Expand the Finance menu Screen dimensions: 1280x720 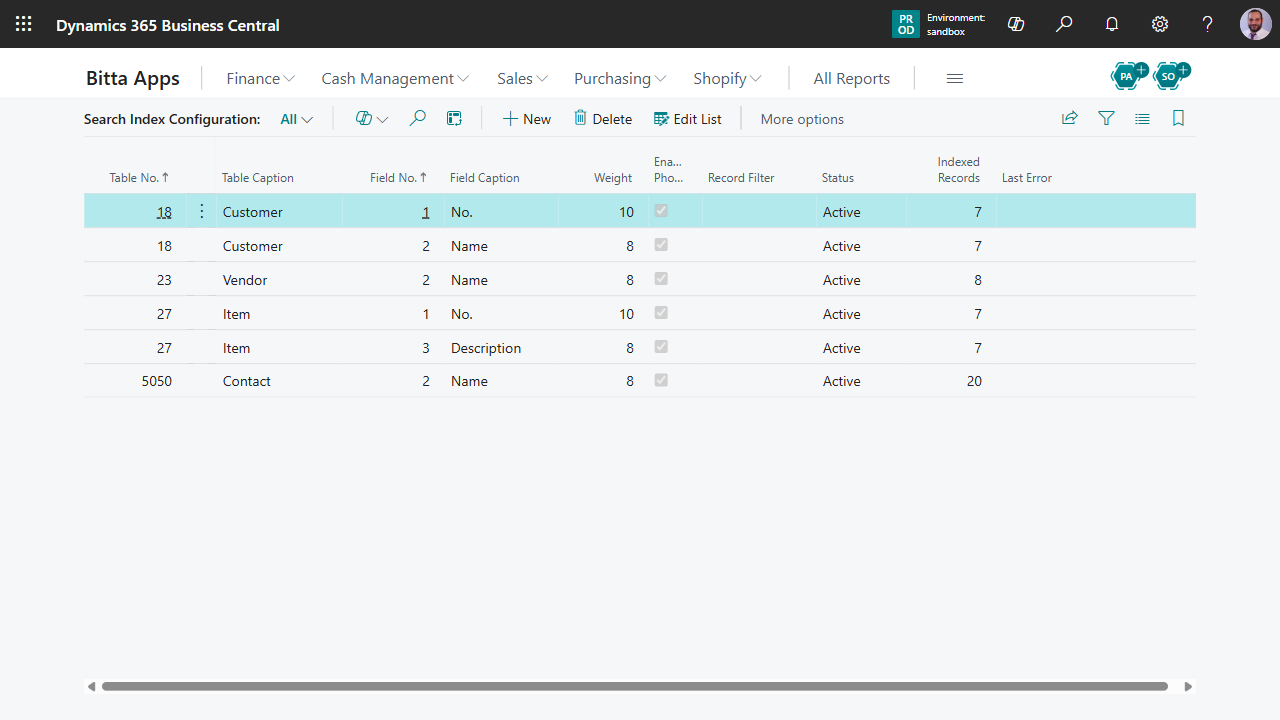(260, 78)
